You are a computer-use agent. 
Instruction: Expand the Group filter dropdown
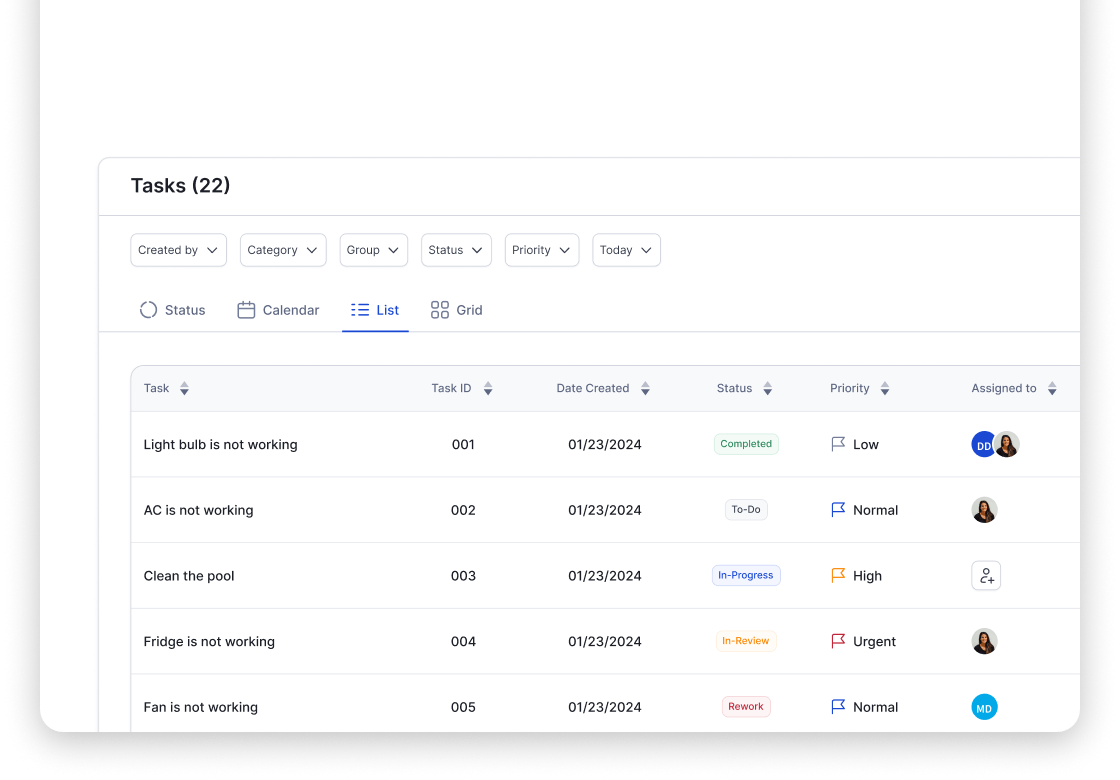pyautogui.click(x=373, y=250)
